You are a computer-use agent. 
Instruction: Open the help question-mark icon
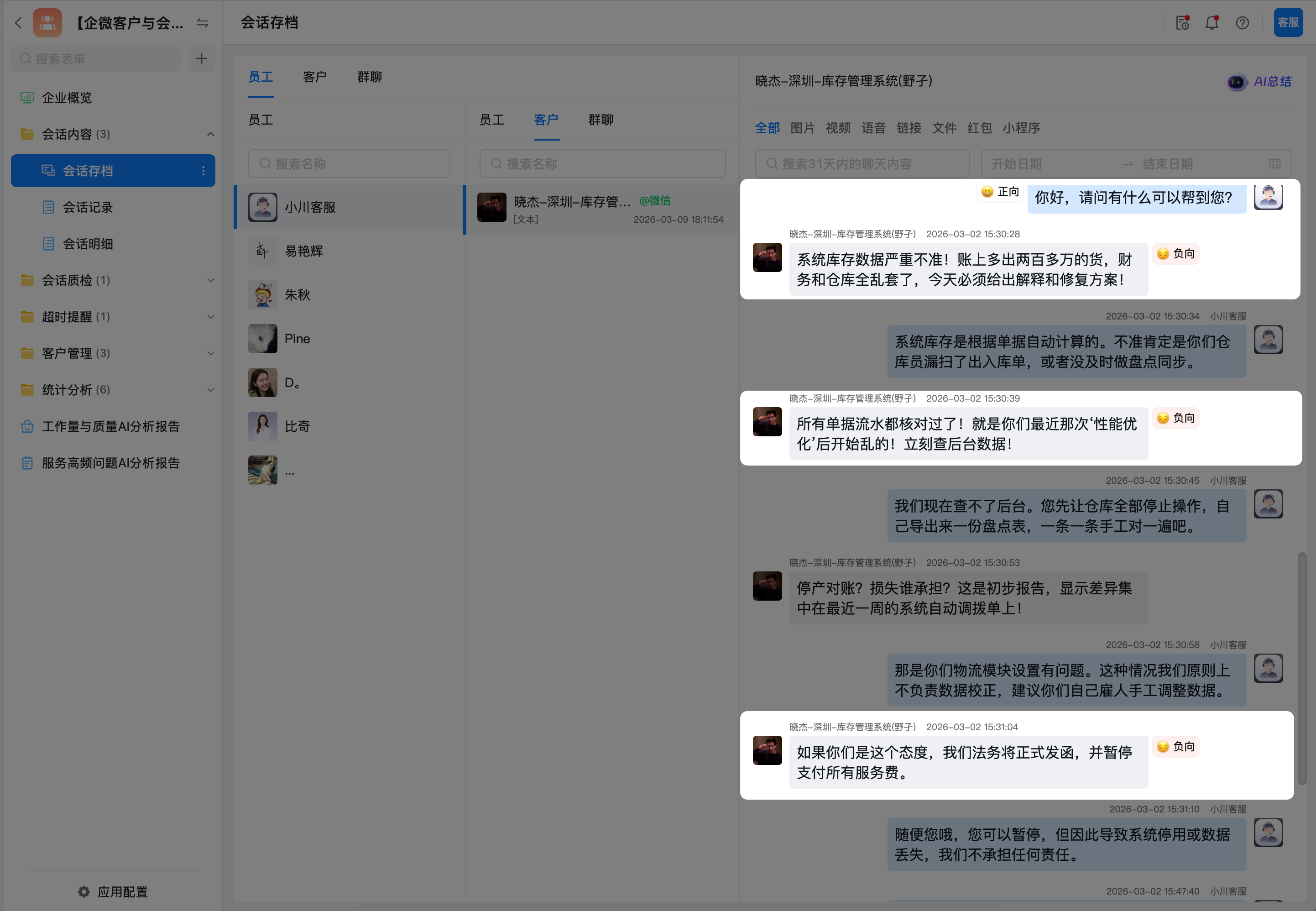1243,23
